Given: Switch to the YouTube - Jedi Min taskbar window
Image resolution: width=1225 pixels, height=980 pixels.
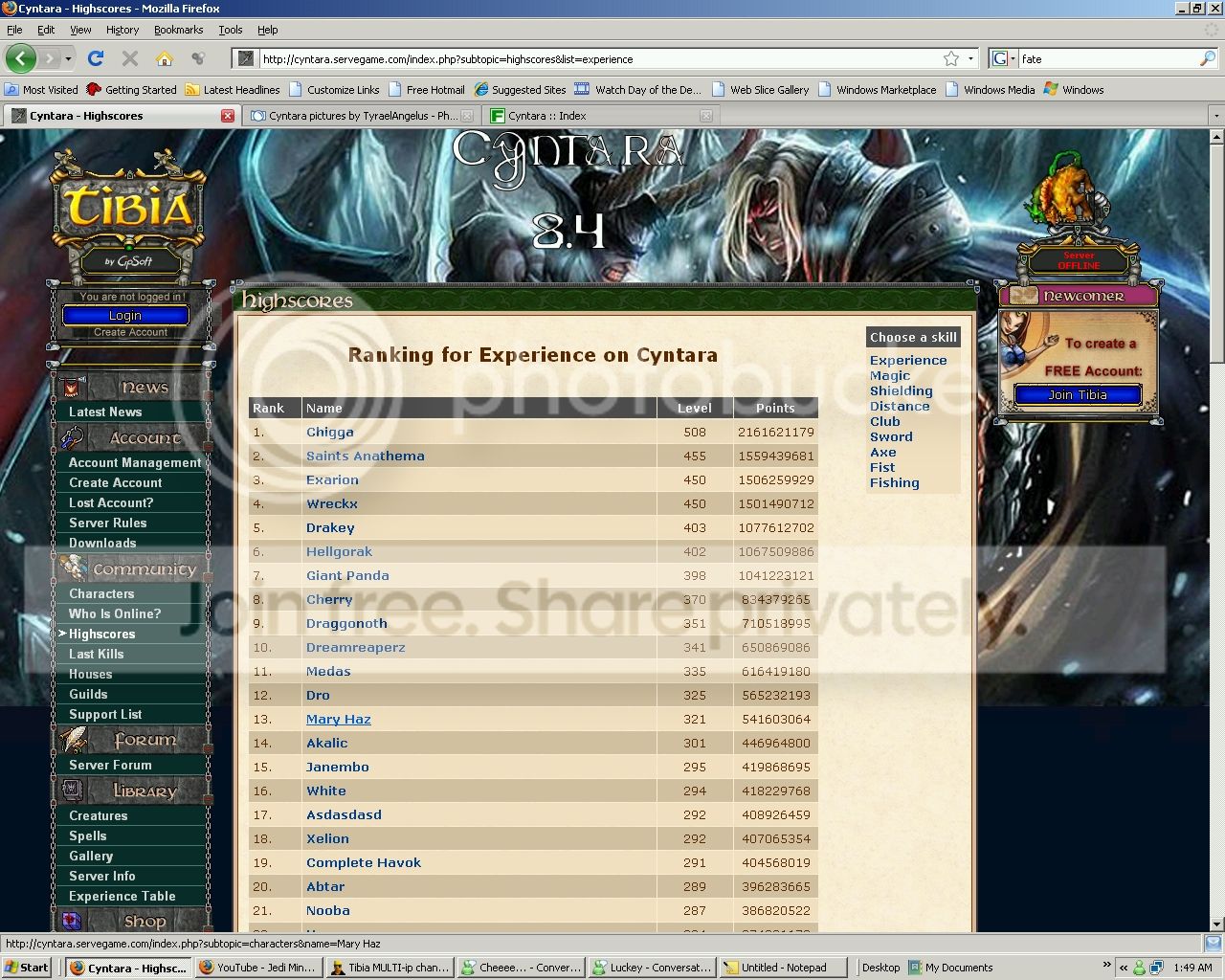Looking at the screenshot, I should click(x=258, y=968).
